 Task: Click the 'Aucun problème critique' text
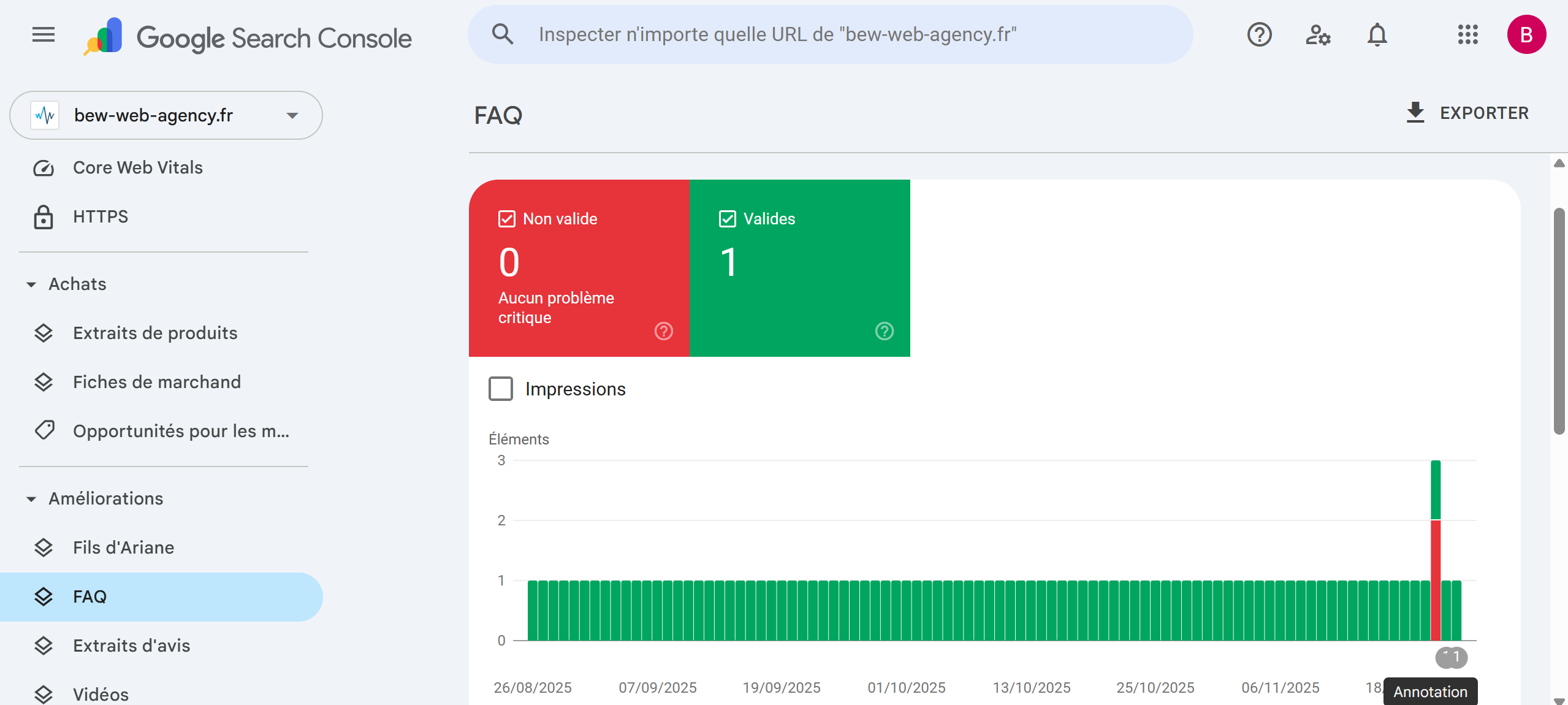click(556, 308)
